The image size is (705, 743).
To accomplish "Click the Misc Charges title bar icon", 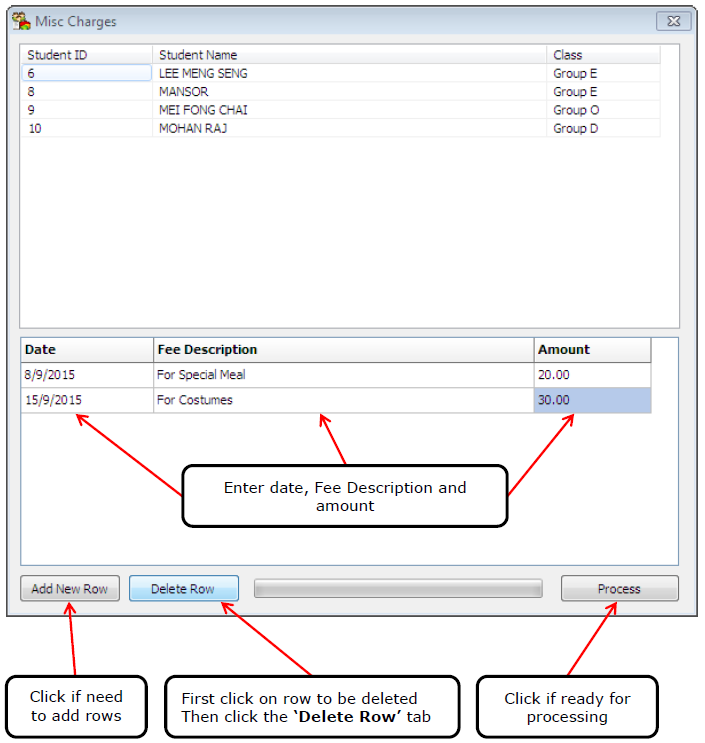I will (x=21, y=21).
